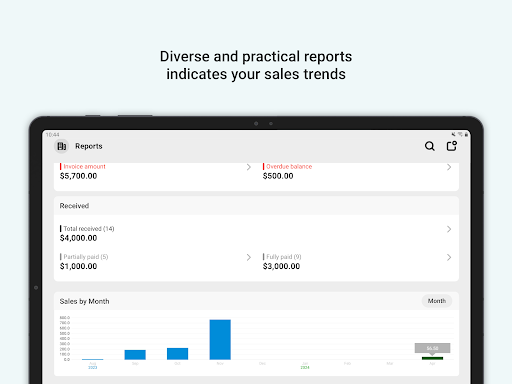
Task: Open the $500.00 overdue balance
Action: [x=278, y=176]
